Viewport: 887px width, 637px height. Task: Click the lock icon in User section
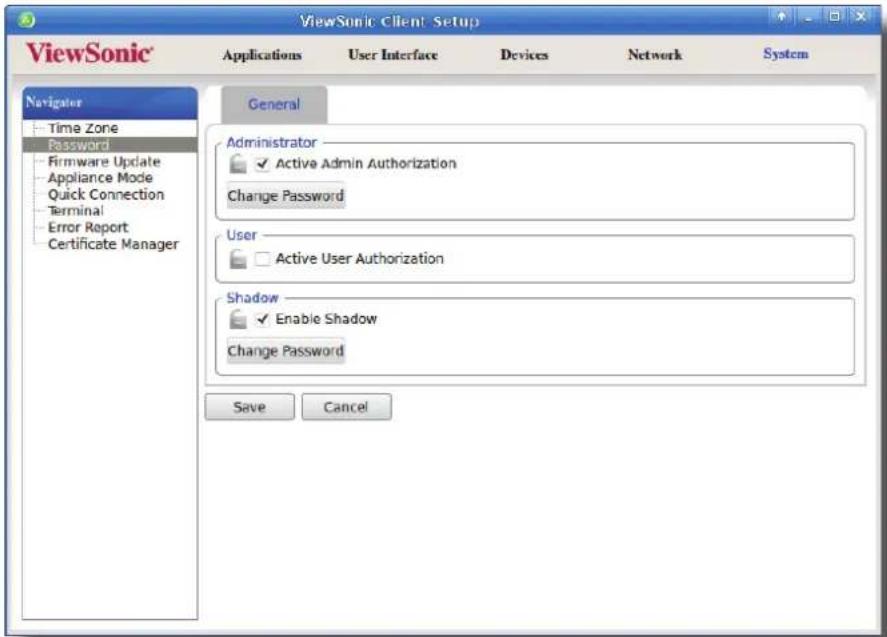(x=238, y=259)
